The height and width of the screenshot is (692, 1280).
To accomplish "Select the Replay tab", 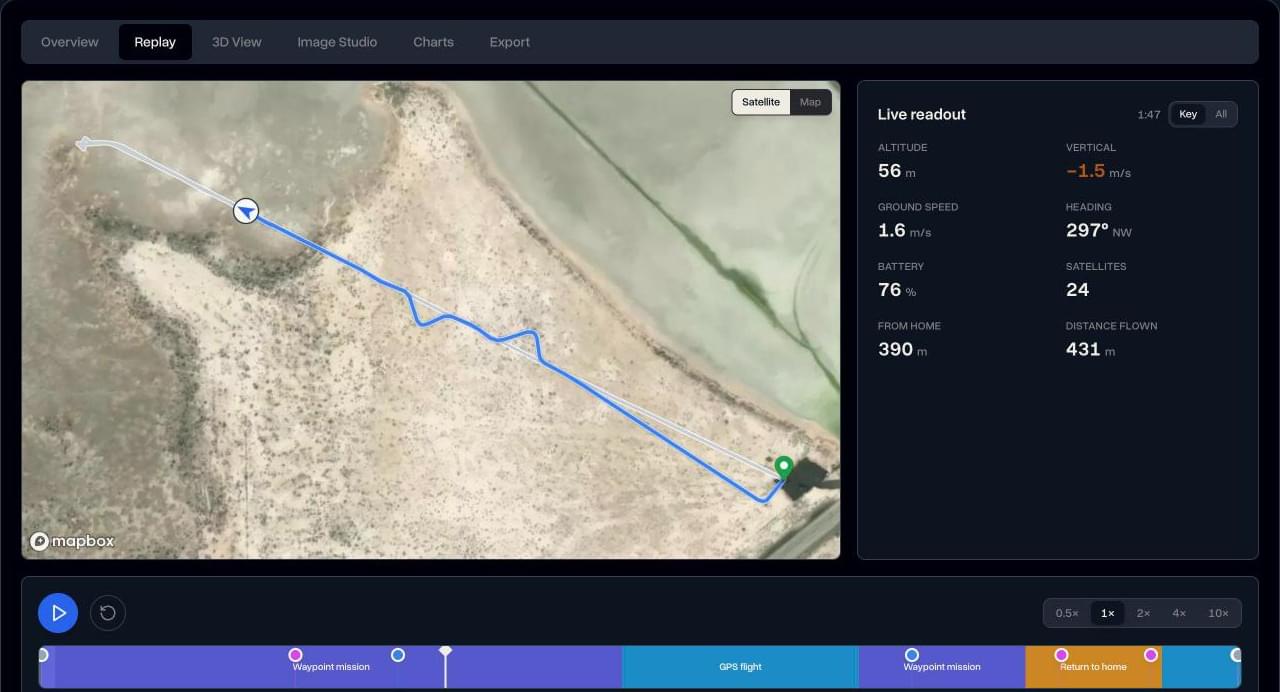I will [x=155, y=42].
